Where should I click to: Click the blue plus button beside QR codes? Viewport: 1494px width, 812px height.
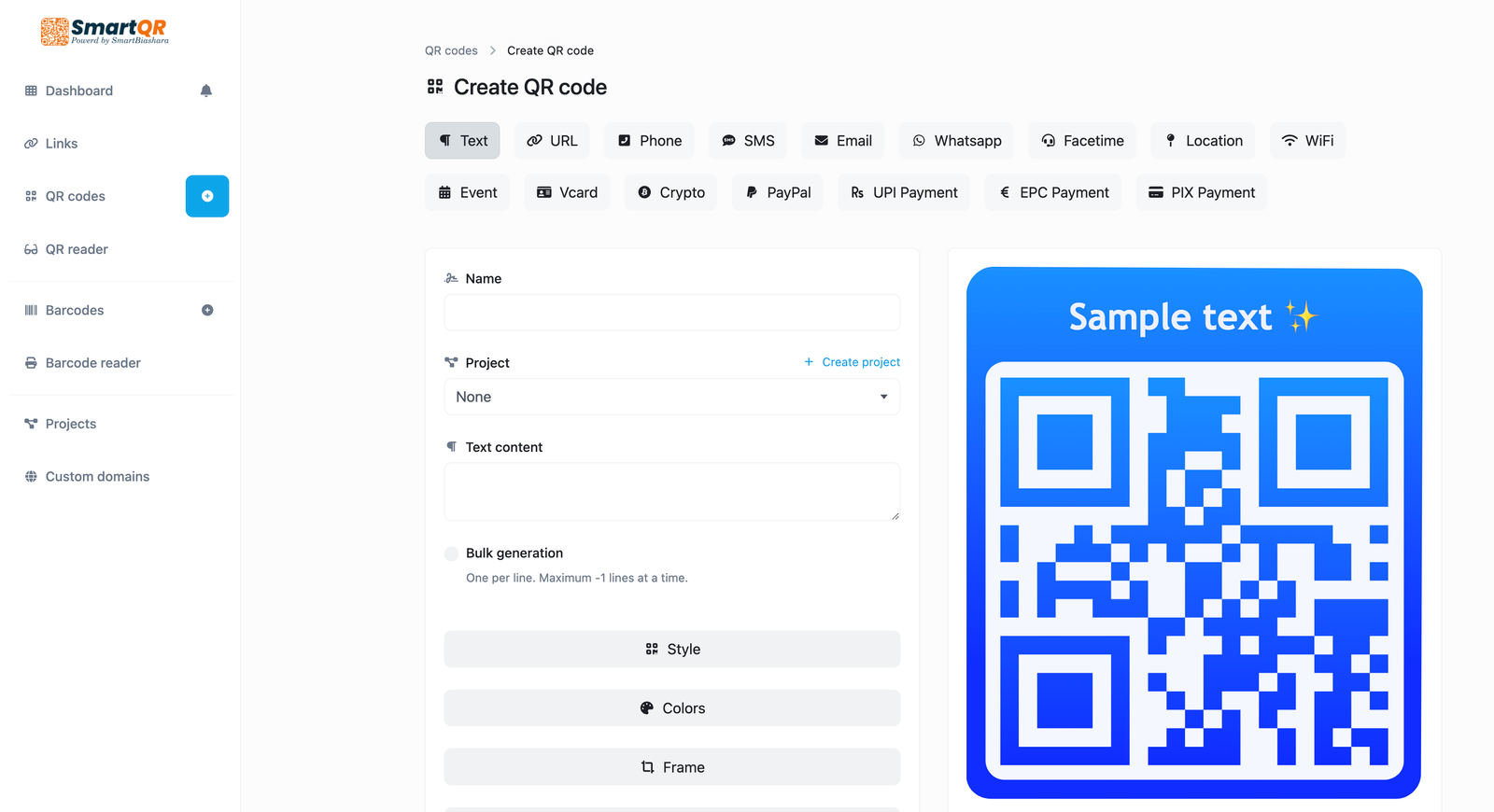[x=207, y=196]
